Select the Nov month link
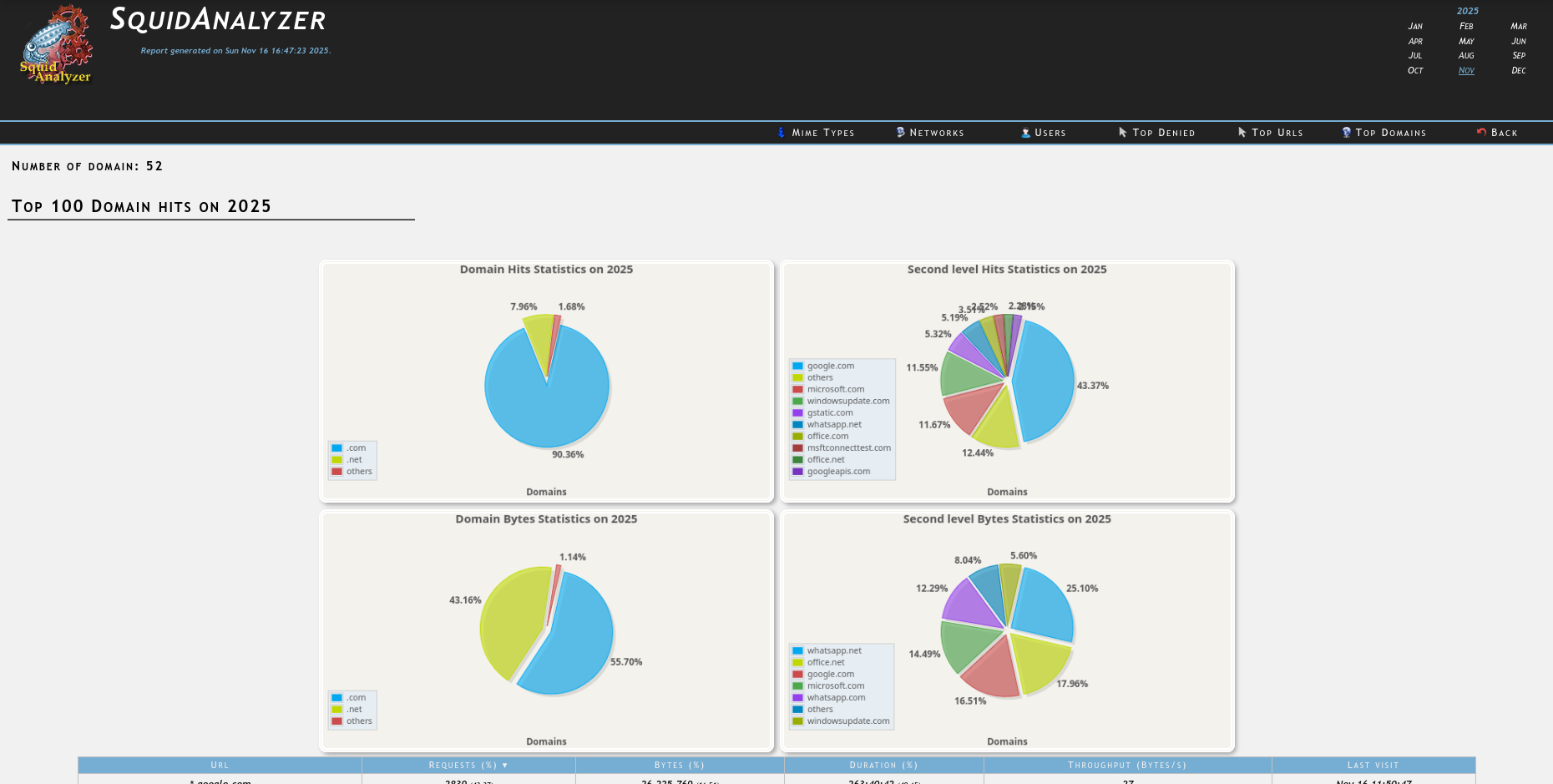This screenshot has width=1553, height=784. click(1466, 71)
